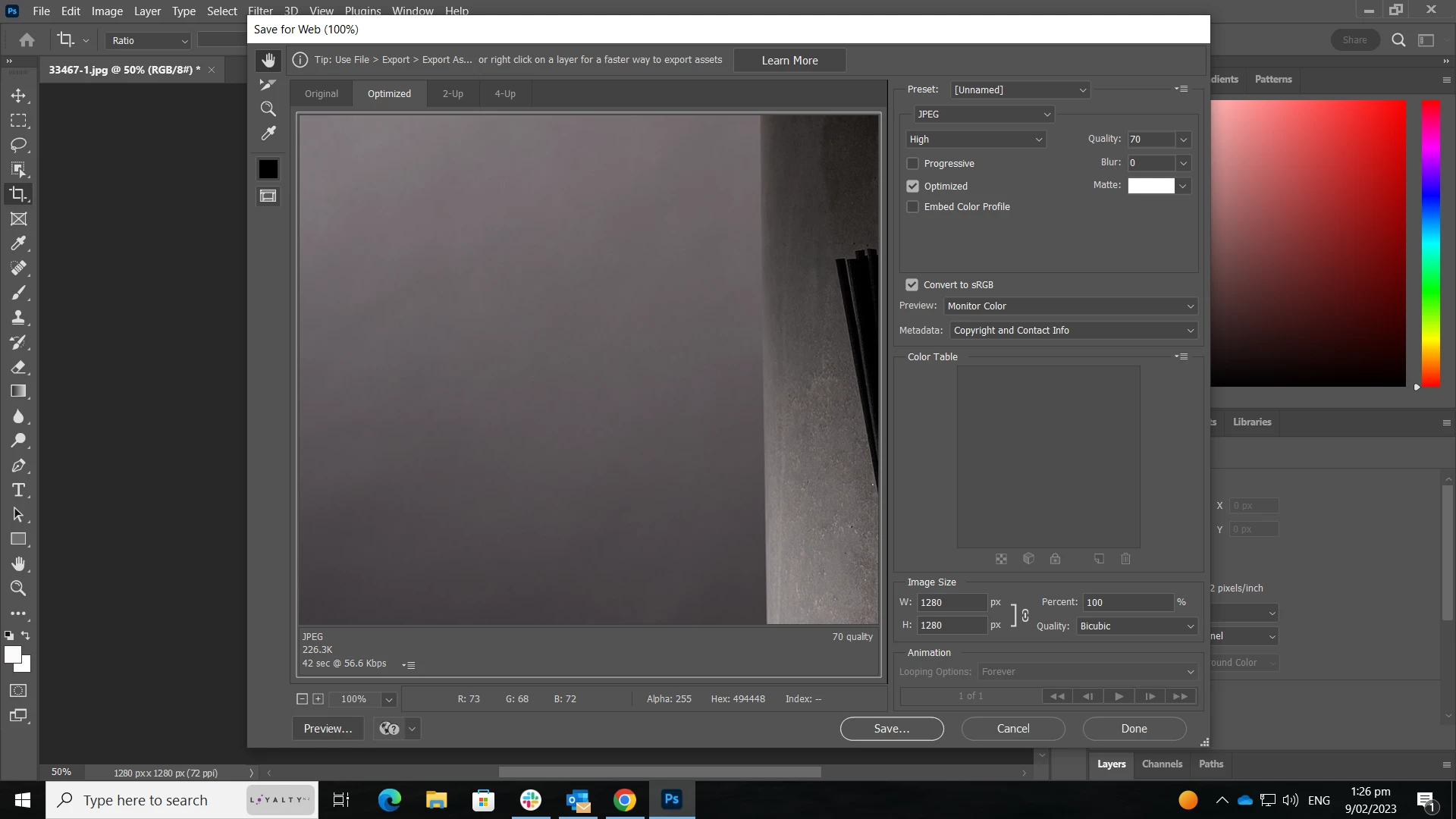Screen dimensions: 1456x819
Task: Select the dialog's Zoom tool
Action: point(268,109)
